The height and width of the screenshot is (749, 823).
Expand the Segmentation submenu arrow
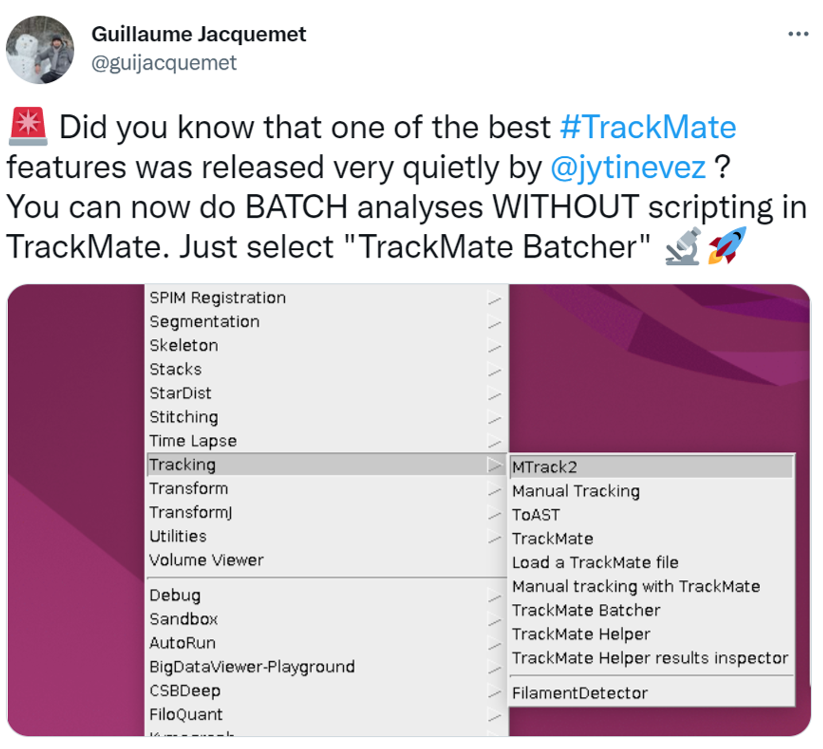pos(494,322)
